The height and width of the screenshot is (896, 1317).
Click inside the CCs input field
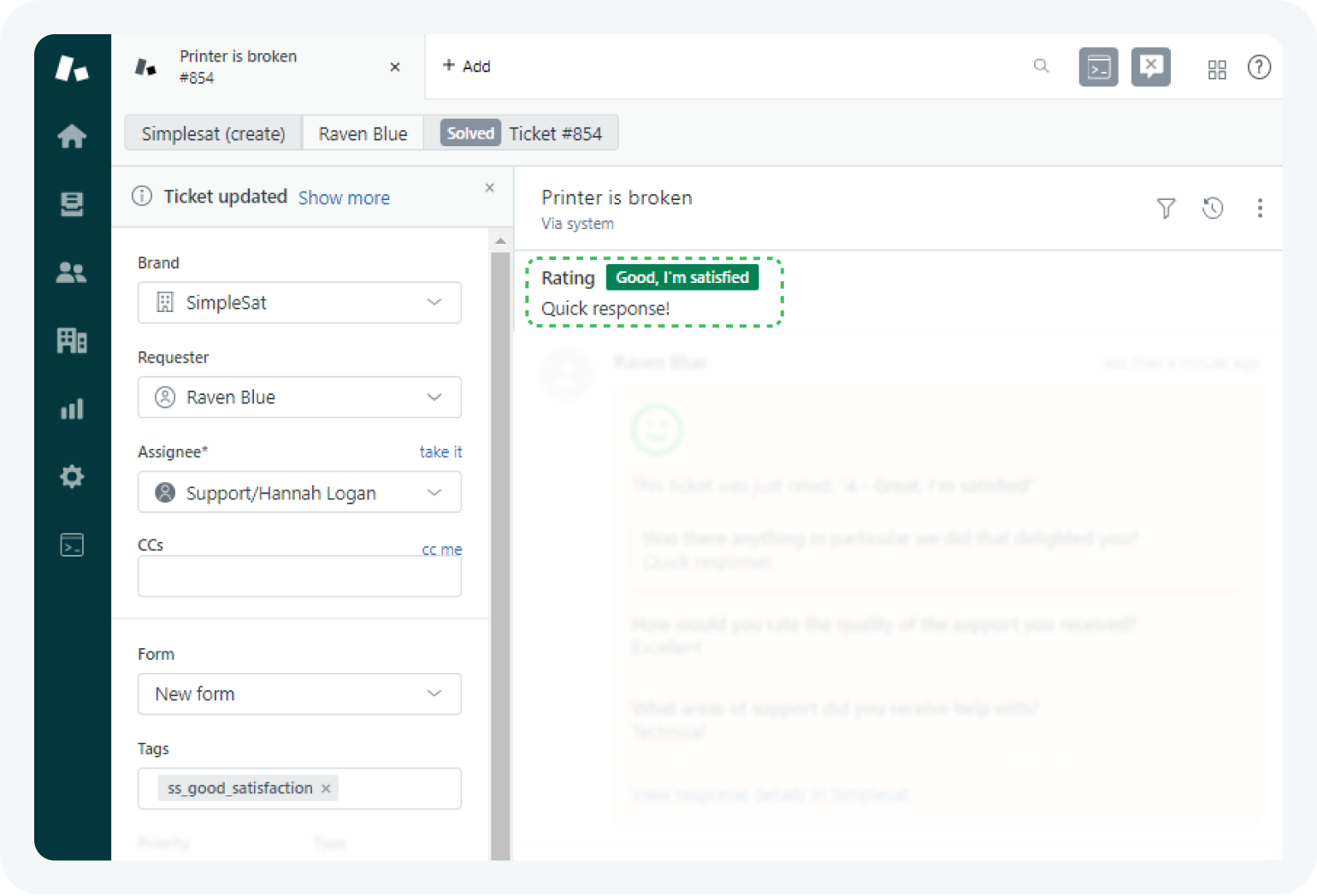299,576
